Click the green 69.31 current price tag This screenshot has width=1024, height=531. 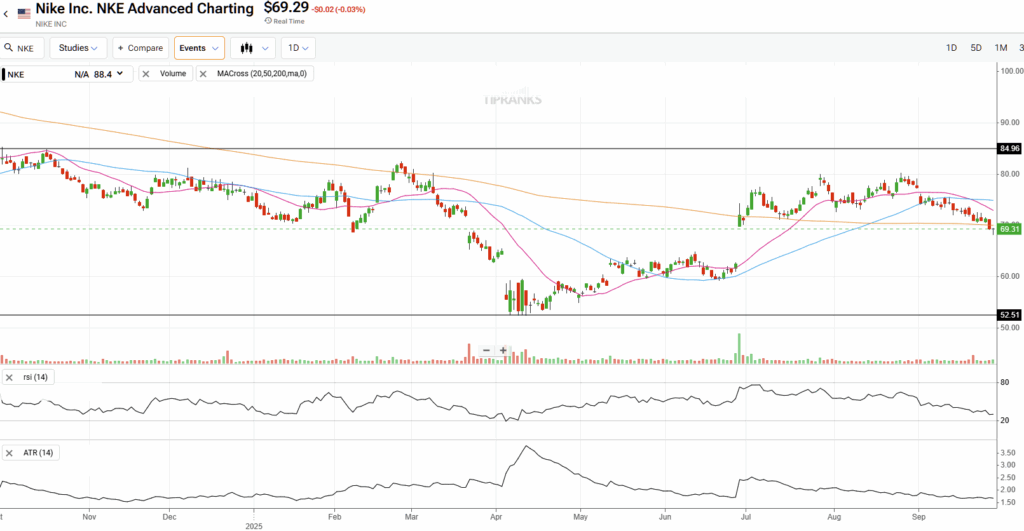(1009, 229)
